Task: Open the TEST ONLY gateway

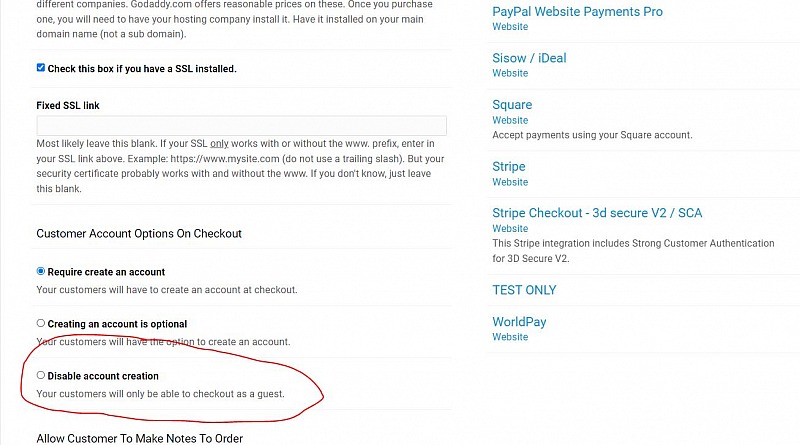Action: tap(524, 290)
